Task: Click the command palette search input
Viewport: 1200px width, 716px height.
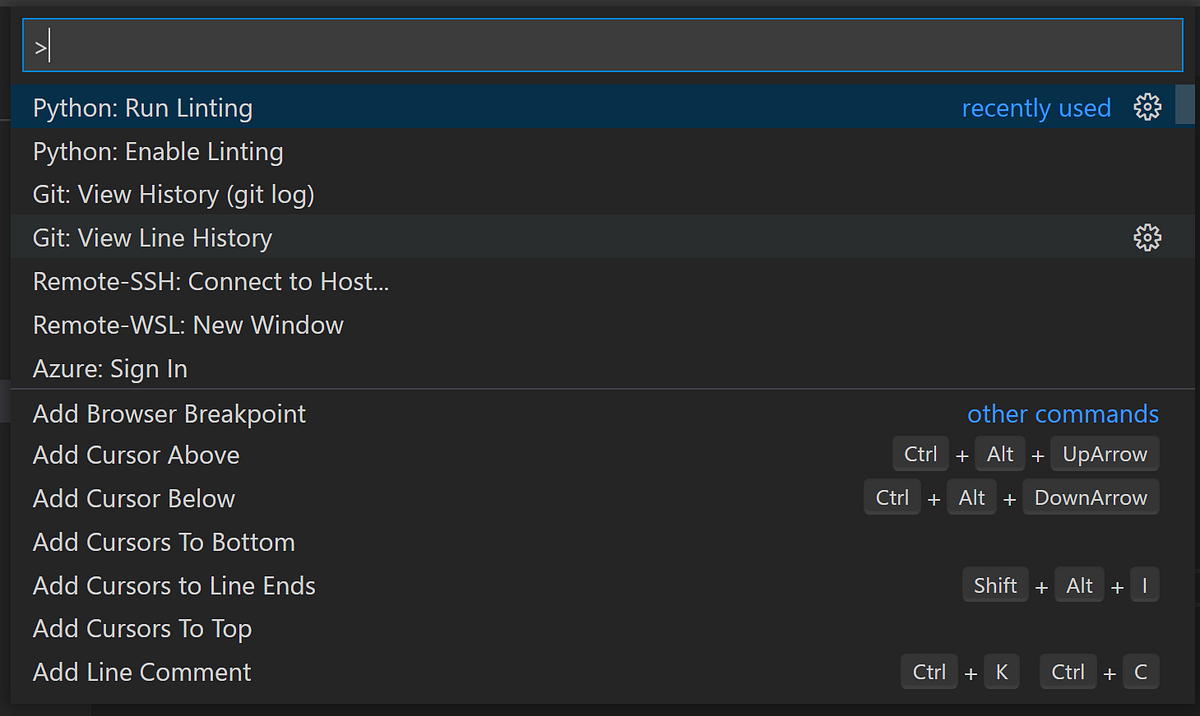Action: pos(600,46)
